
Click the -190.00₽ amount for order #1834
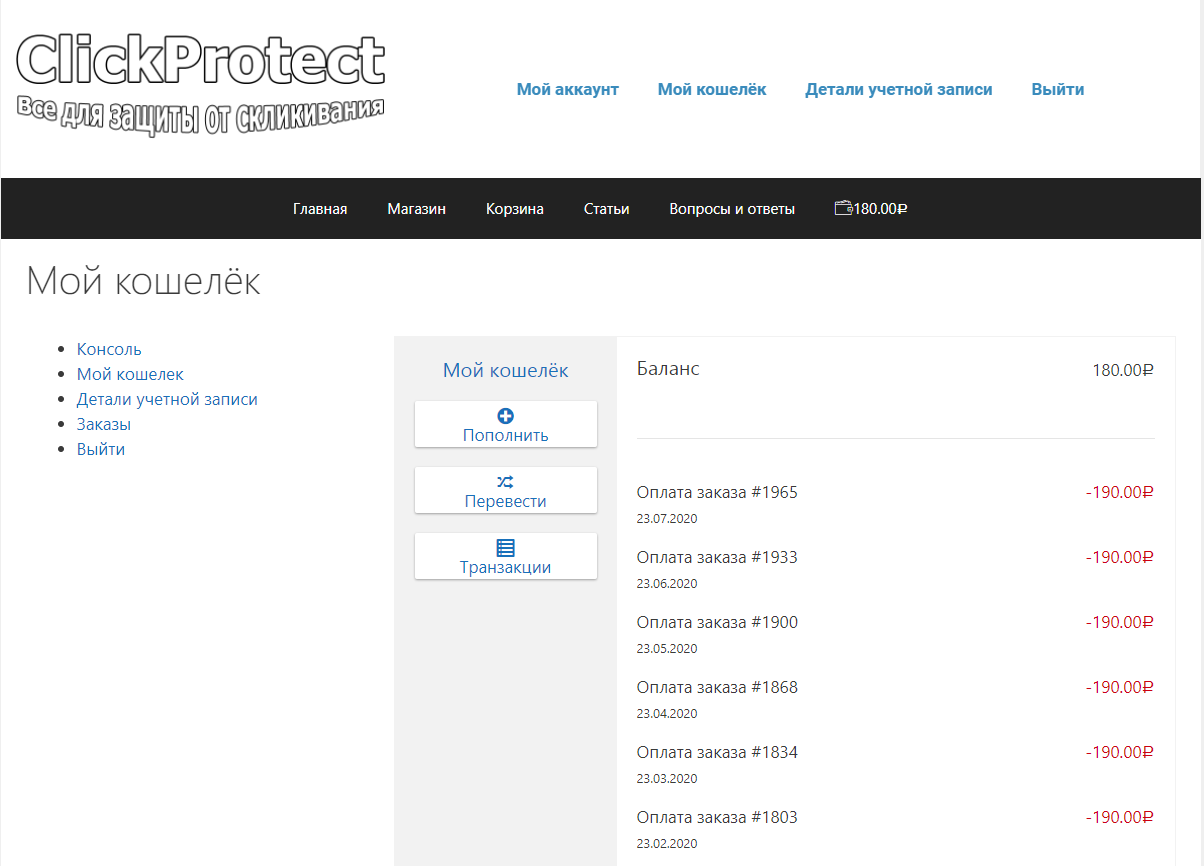pos(1120,752)
